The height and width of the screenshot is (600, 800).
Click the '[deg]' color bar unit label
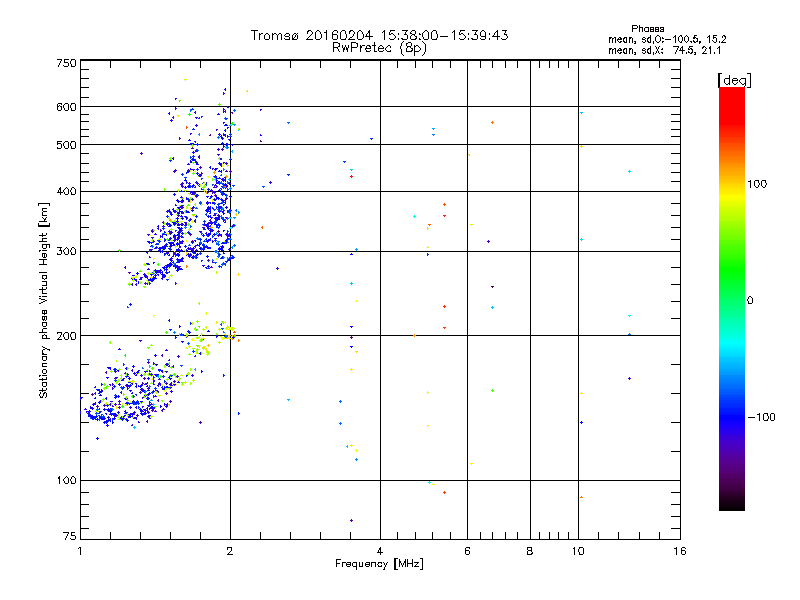(734, 80)
